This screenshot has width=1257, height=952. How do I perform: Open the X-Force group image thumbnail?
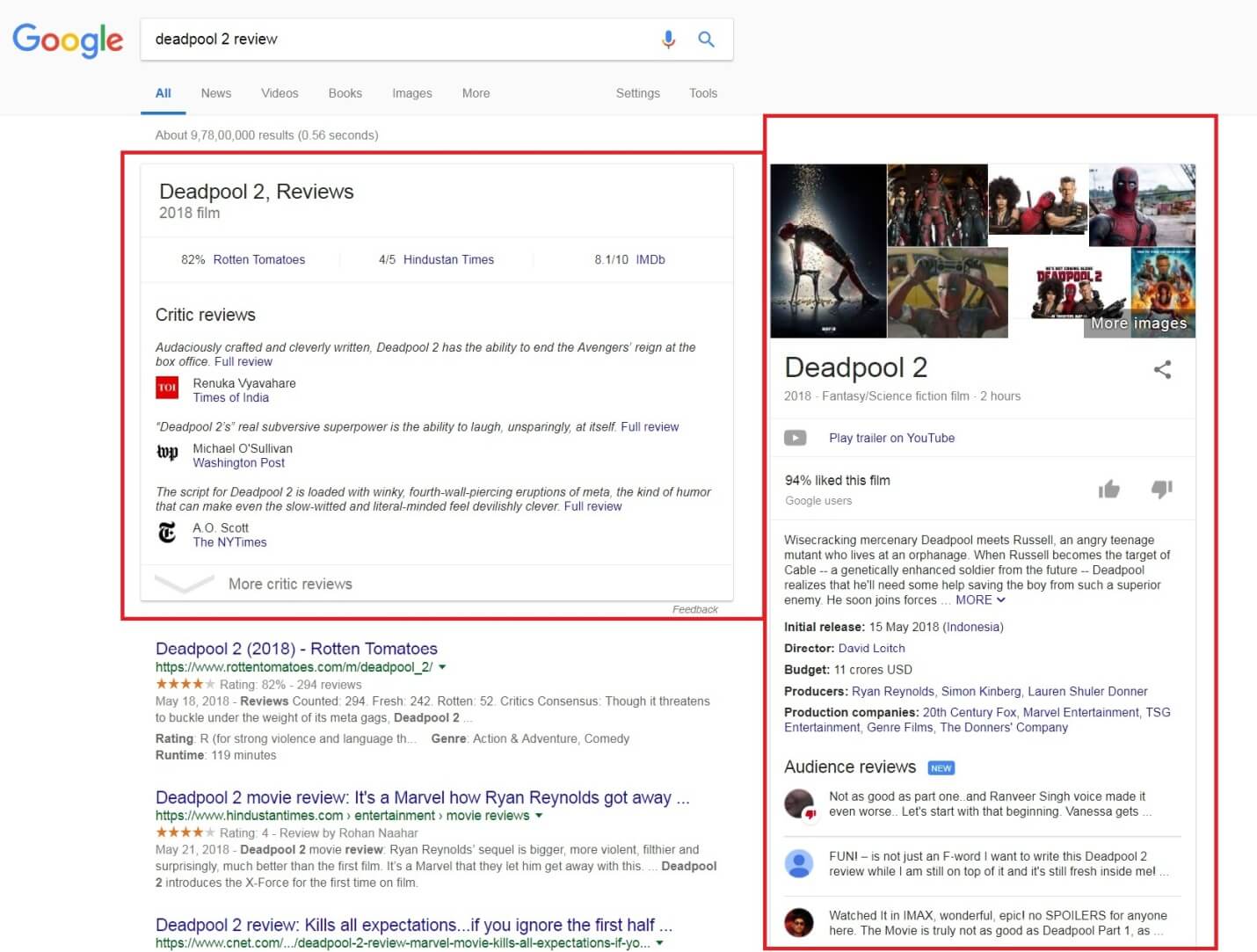click(x=937, y=205)
